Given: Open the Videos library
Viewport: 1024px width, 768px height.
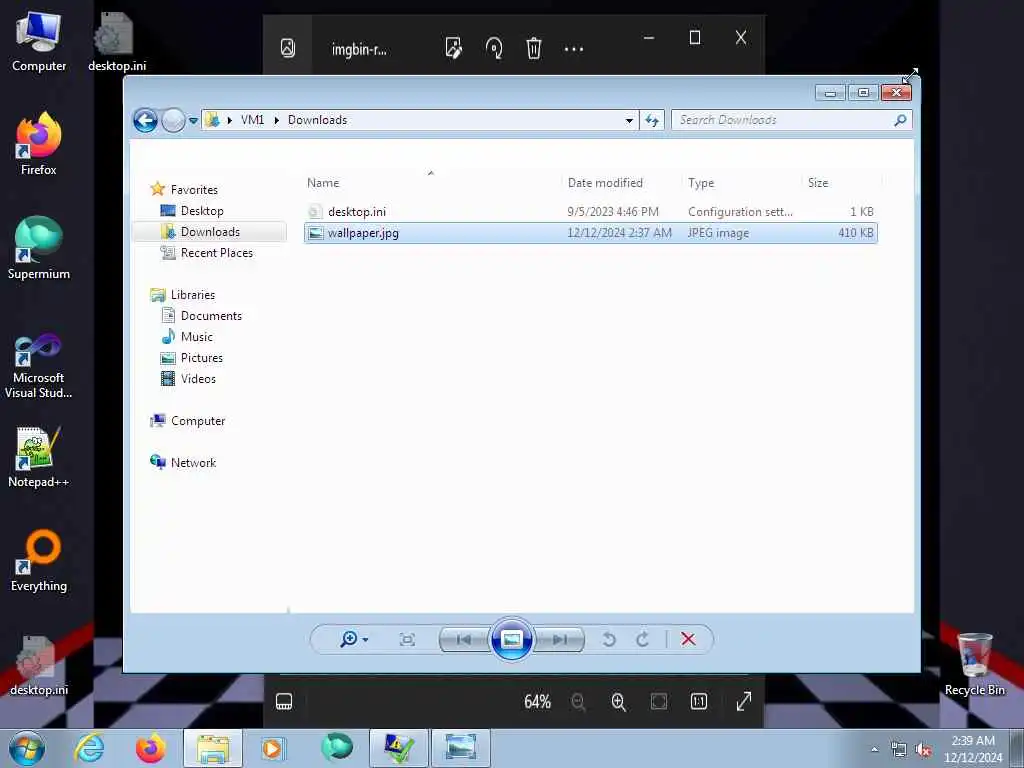Looking at the screenshot, I should (x=198, y=379).
